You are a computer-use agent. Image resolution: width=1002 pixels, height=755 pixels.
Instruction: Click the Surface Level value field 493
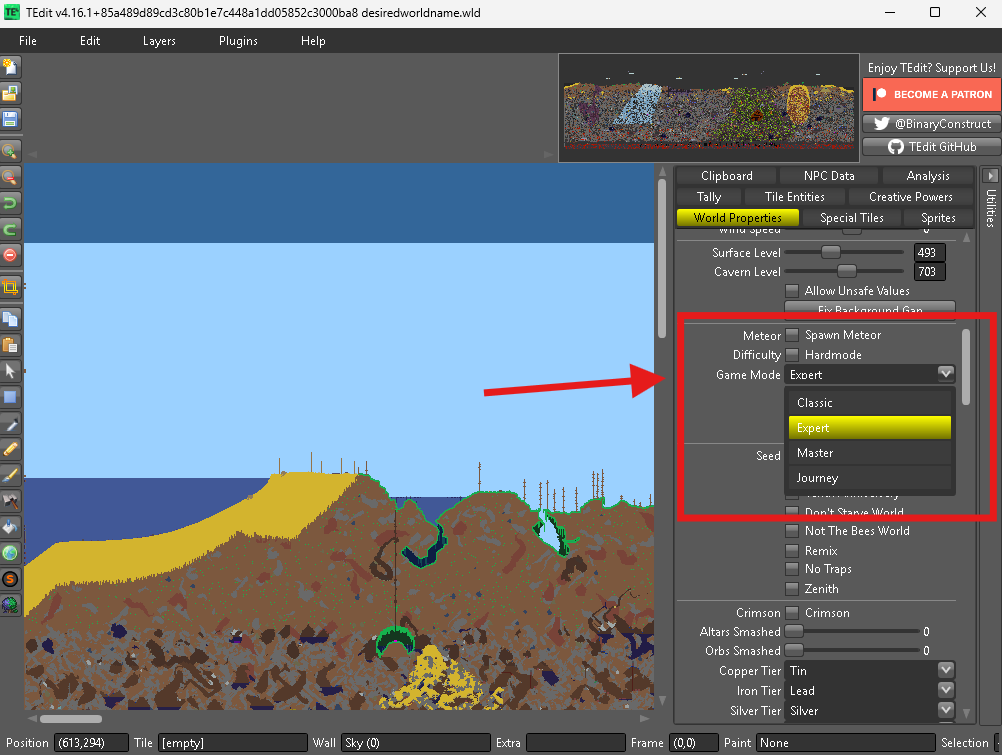pos(929,253)
